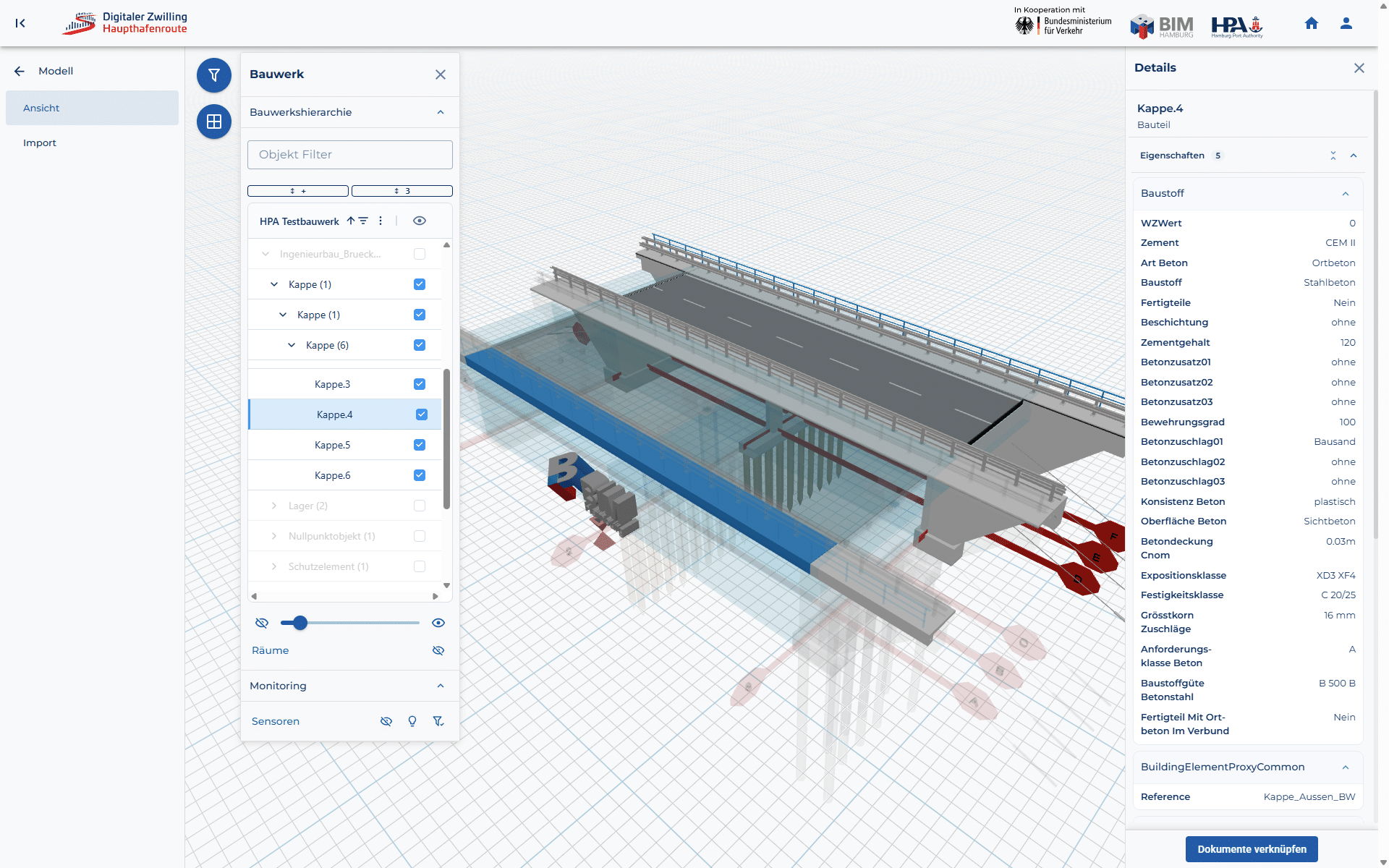The height and width of the screenshot is (868, 1389).
Task: Collapse the Monitoring section
Action: (441, 686)
